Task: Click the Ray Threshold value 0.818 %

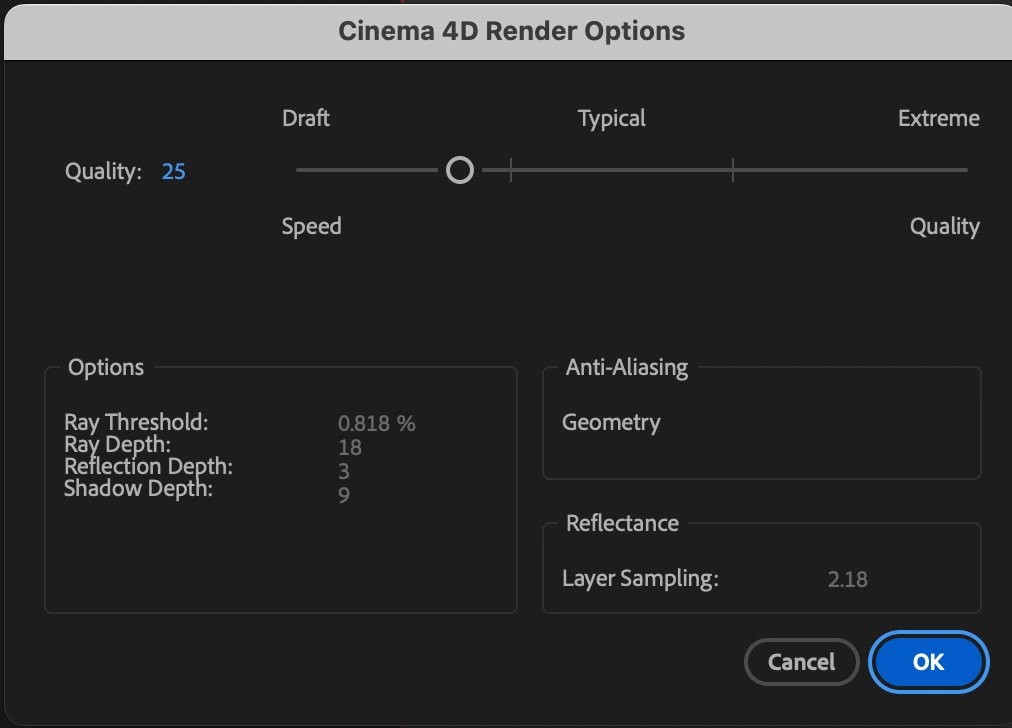Action: (377, 423)
